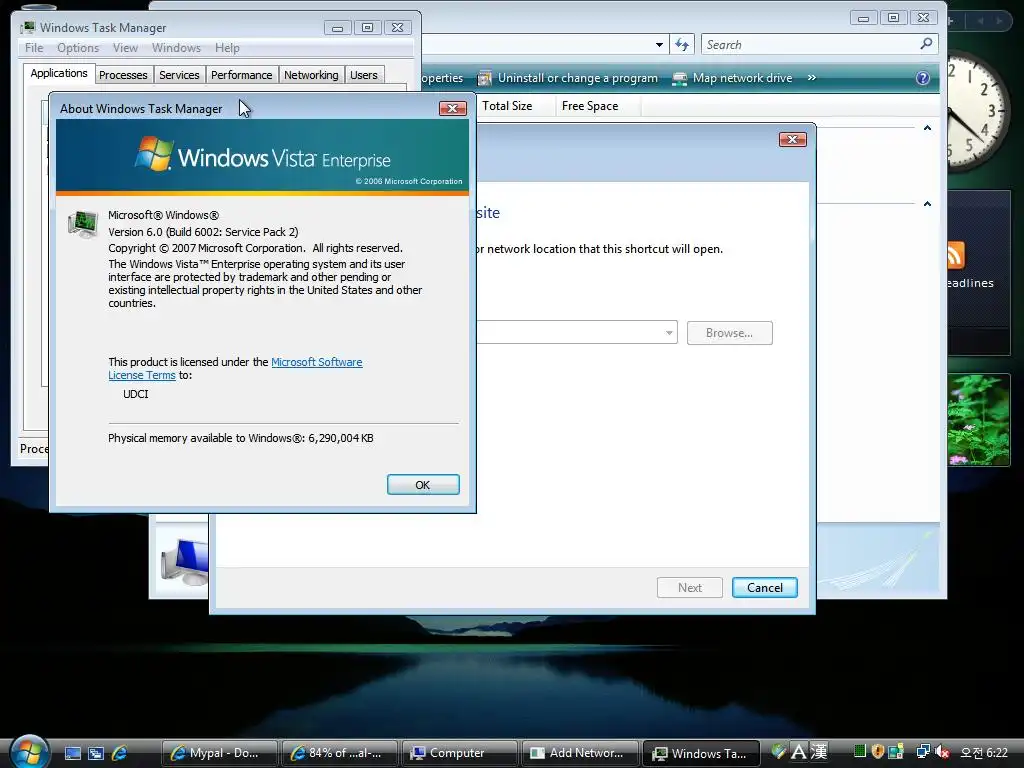Switch to the Networking tab
Viewport: 1024px width, 768px height.
click(x=311, y=75)
